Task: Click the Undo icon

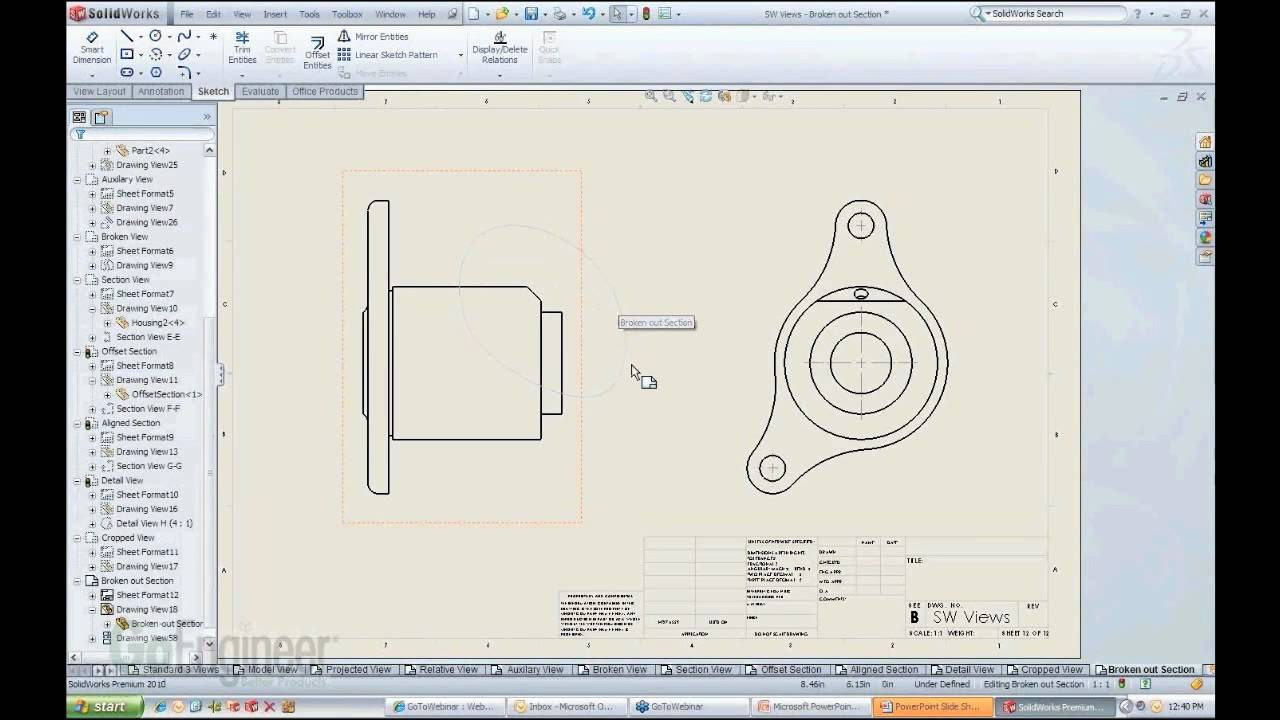Action: point(588,14)
